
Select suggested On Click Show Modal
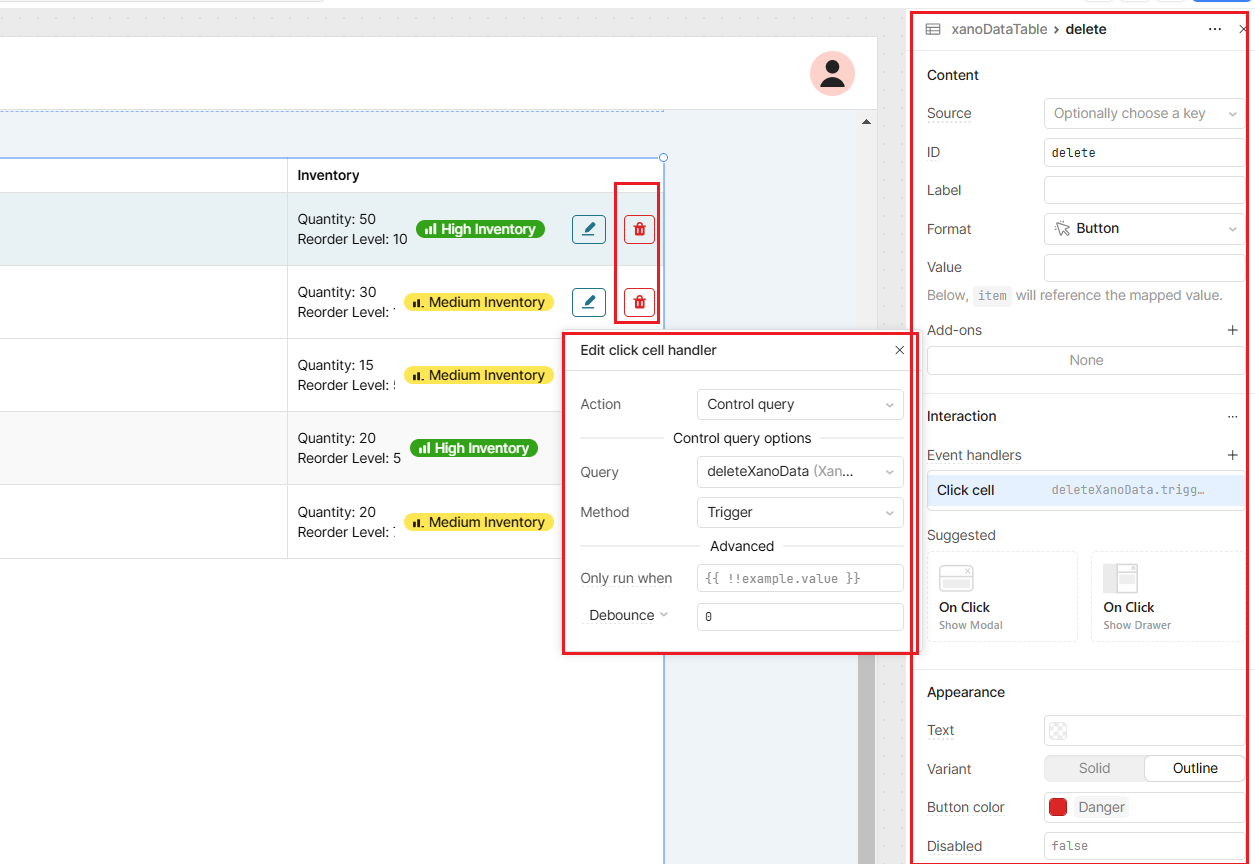click(1002, 596)
